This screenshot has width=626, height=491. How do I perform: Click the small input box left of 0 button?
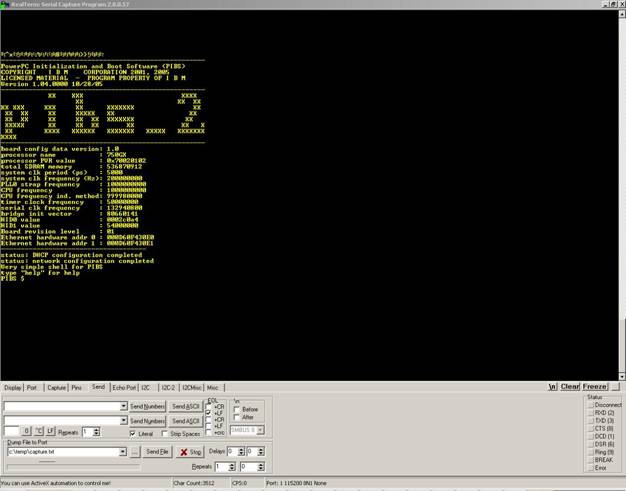(x=12, y=432)
